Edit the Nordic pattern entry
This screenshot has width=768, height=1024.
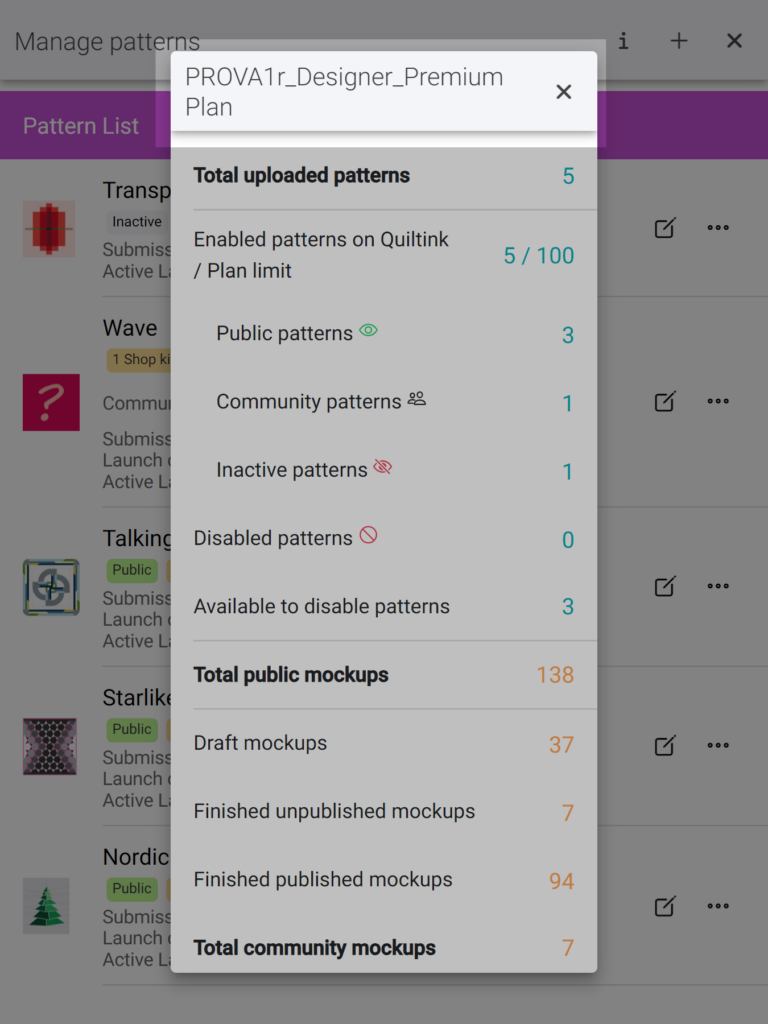(665, 906)
